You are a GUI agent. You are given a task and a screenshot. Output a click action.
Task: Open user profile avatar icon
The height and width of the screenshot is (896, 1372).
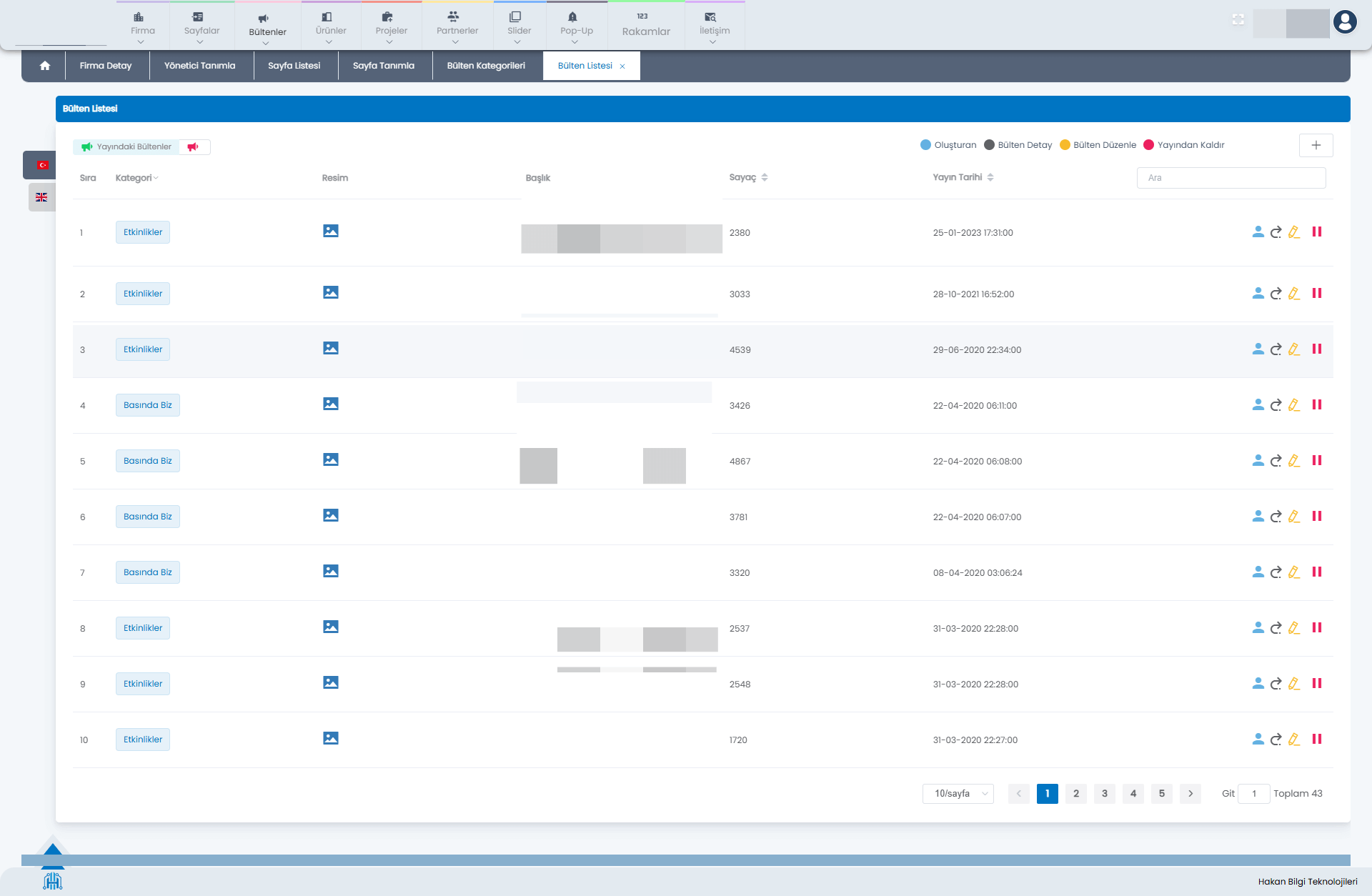pos(1344,22)
